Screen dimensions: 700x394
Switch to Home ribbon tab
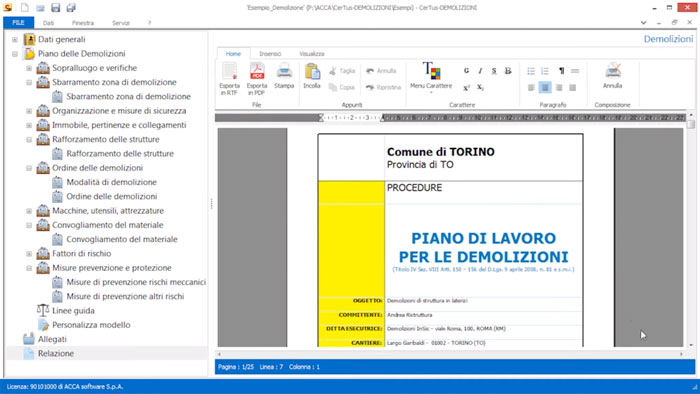233,54
